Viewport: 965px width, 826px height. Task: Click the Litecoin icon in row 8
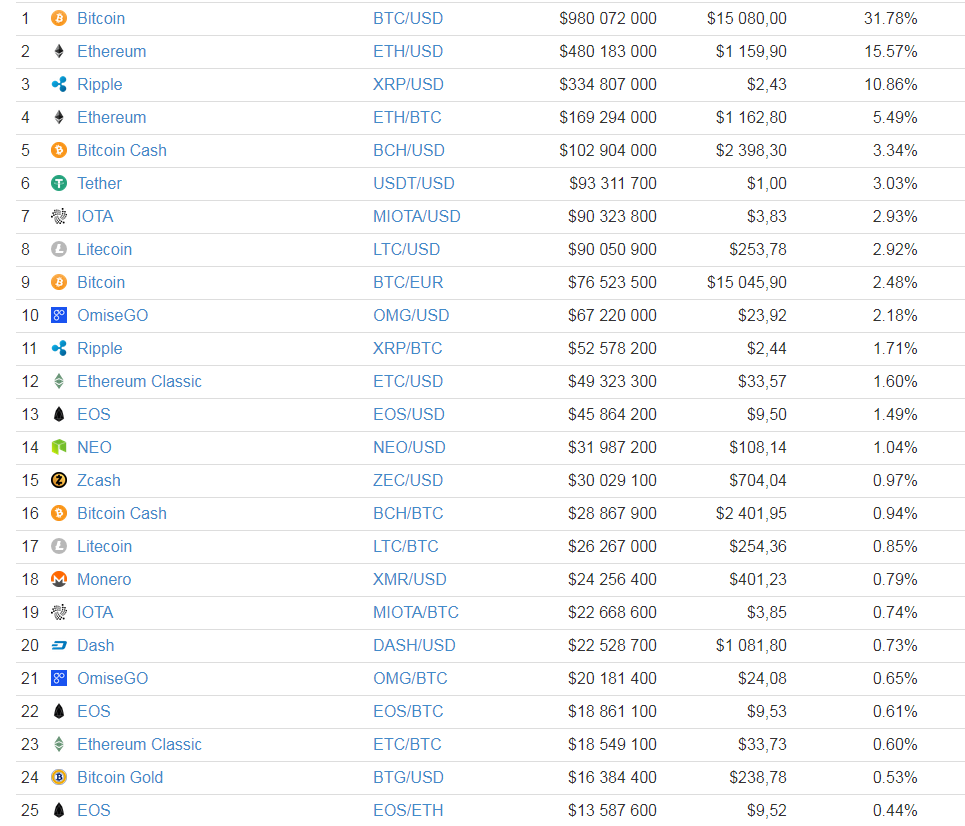(x=59, y=249)
